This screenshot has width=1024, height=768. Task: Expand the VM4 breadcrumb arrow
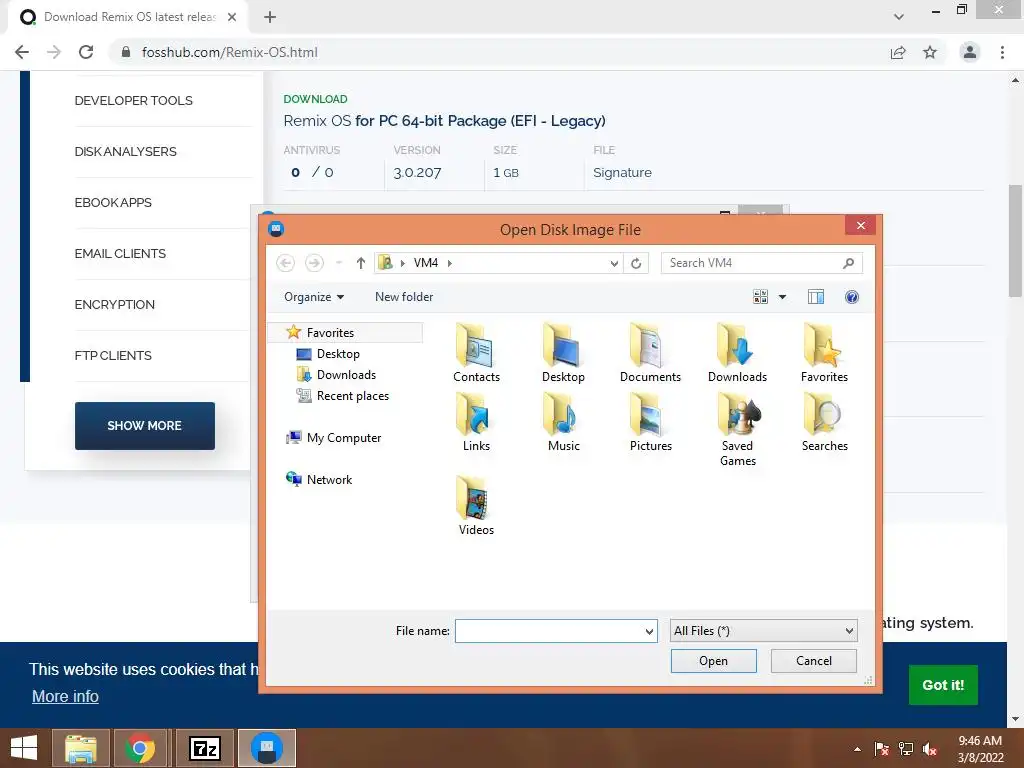point(449,263)
